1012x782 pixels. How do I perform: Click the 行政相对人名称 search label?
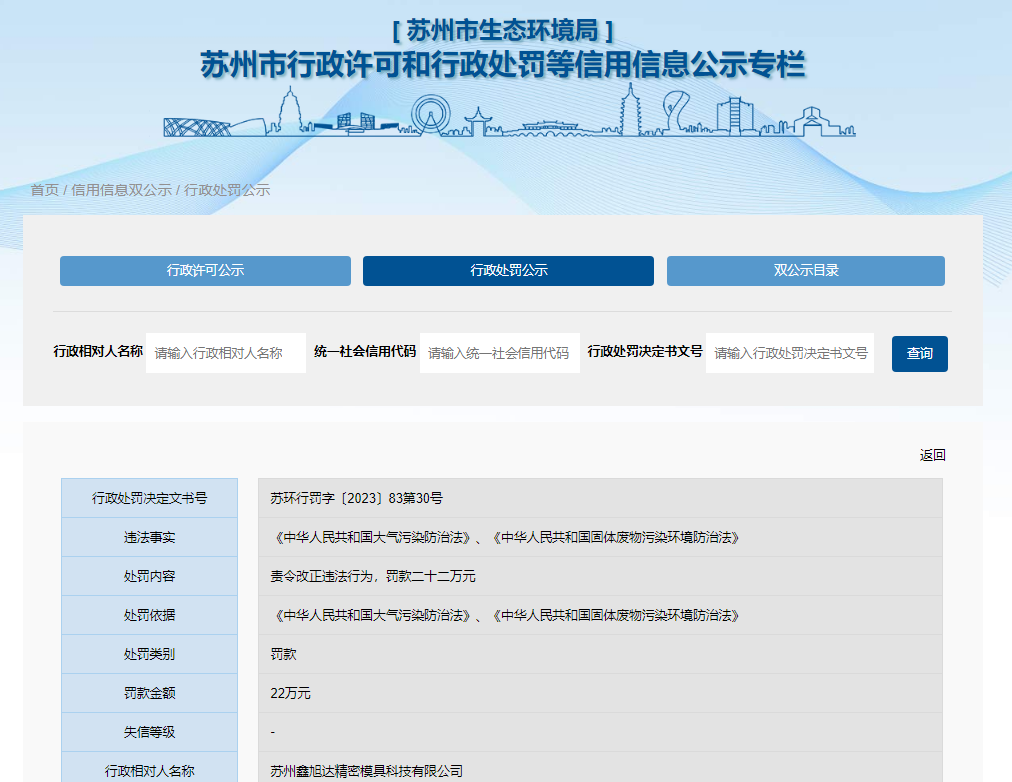pos(98,351)
